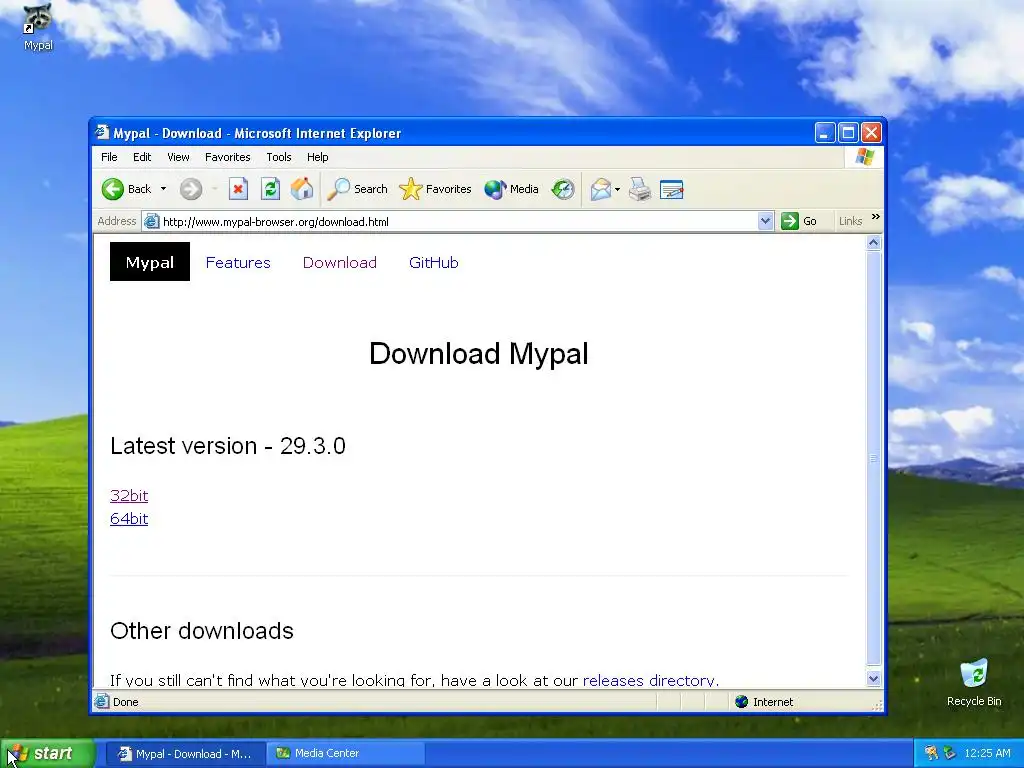Image resolution: width=1024 pixels, height=768 pixels.
Task: Download the 32bit version
Action: pyautogui.click(x=129, y=496)
